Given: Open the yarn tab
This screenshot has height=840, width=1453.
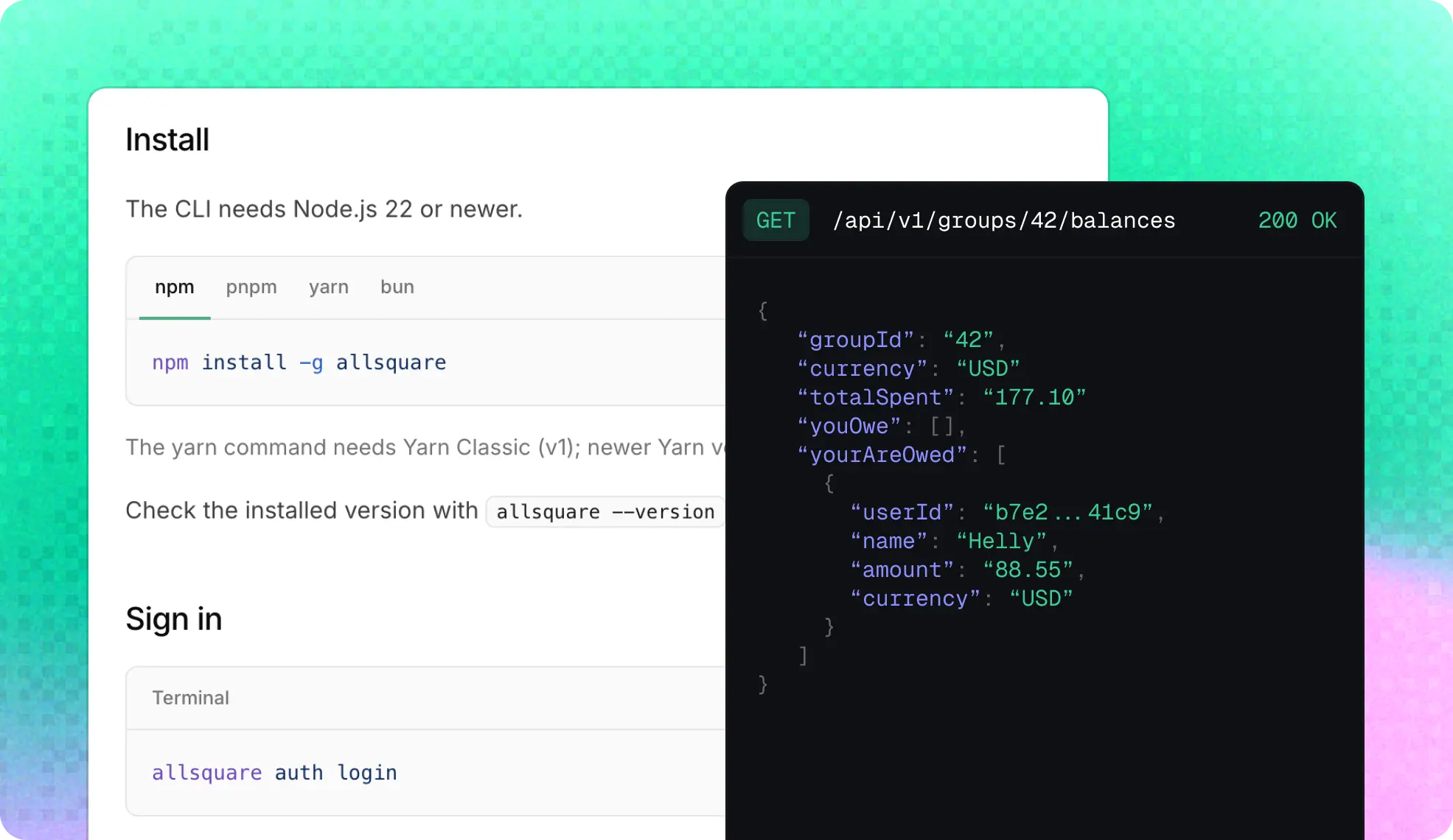Looking at the screenshot, I should (329, 287).
